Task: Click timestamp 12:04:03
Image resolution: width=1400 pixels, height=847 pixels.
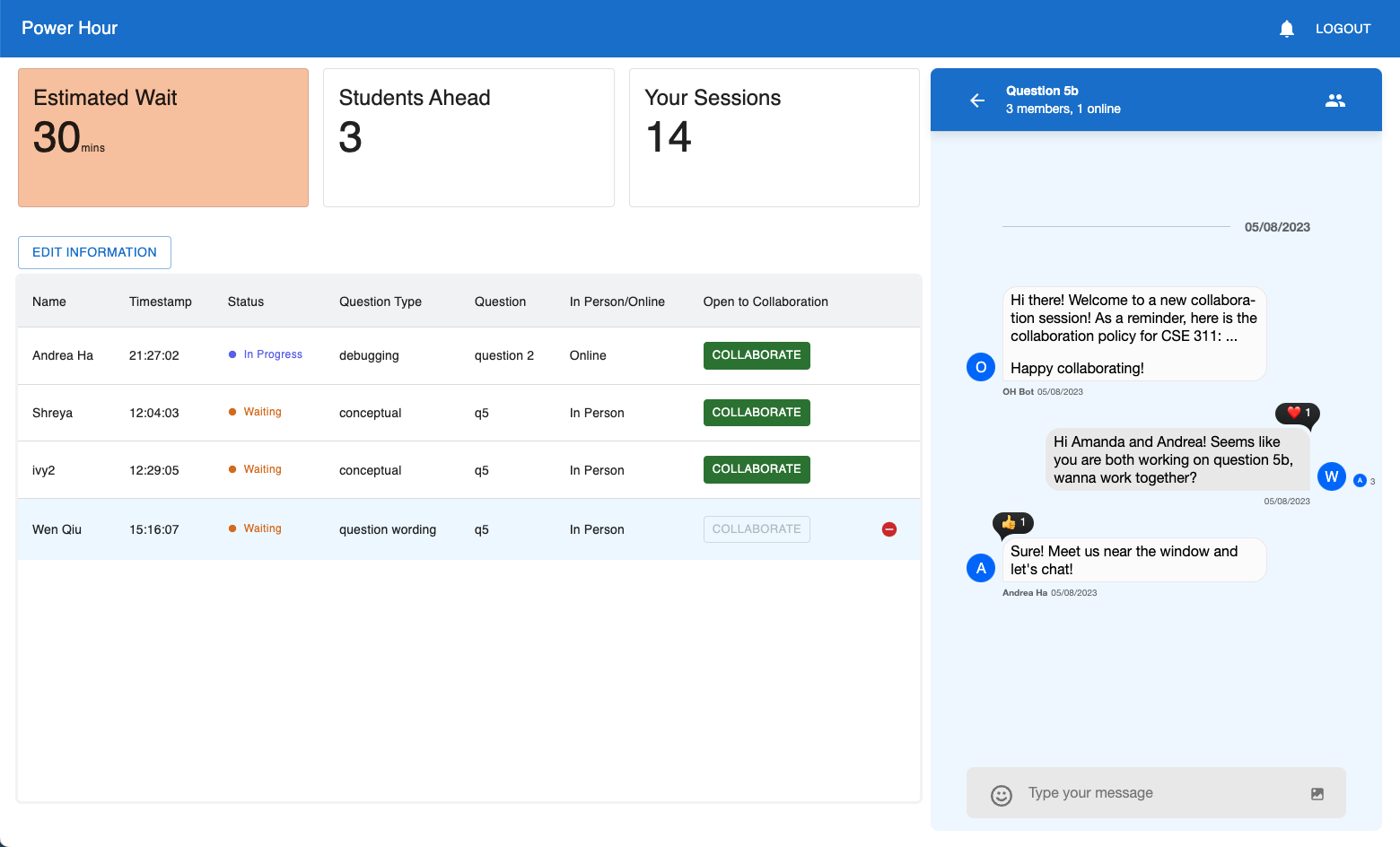Action: [154, 413]
